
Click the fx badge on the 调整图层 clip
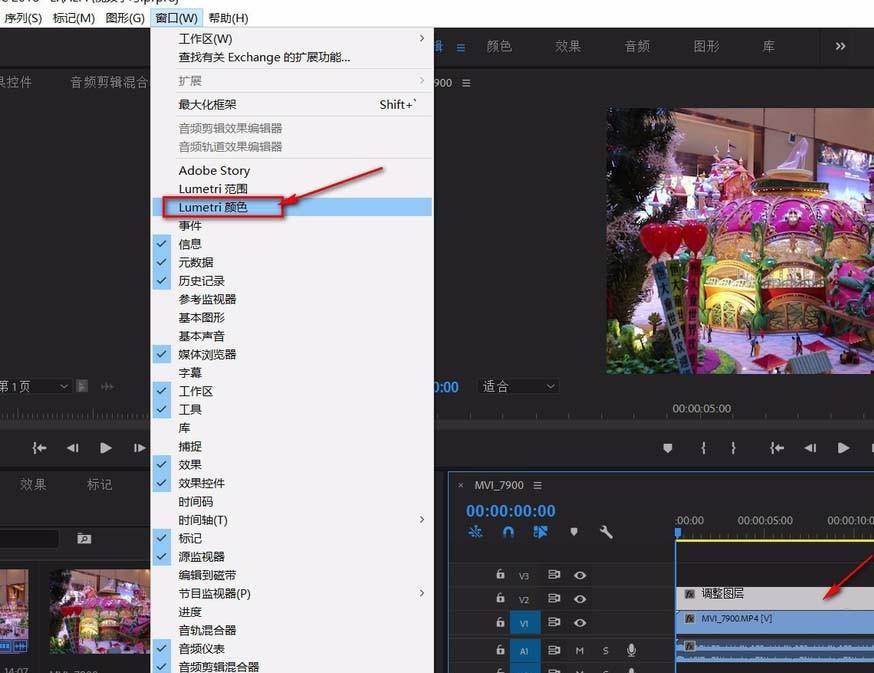[x=689, y=593]
